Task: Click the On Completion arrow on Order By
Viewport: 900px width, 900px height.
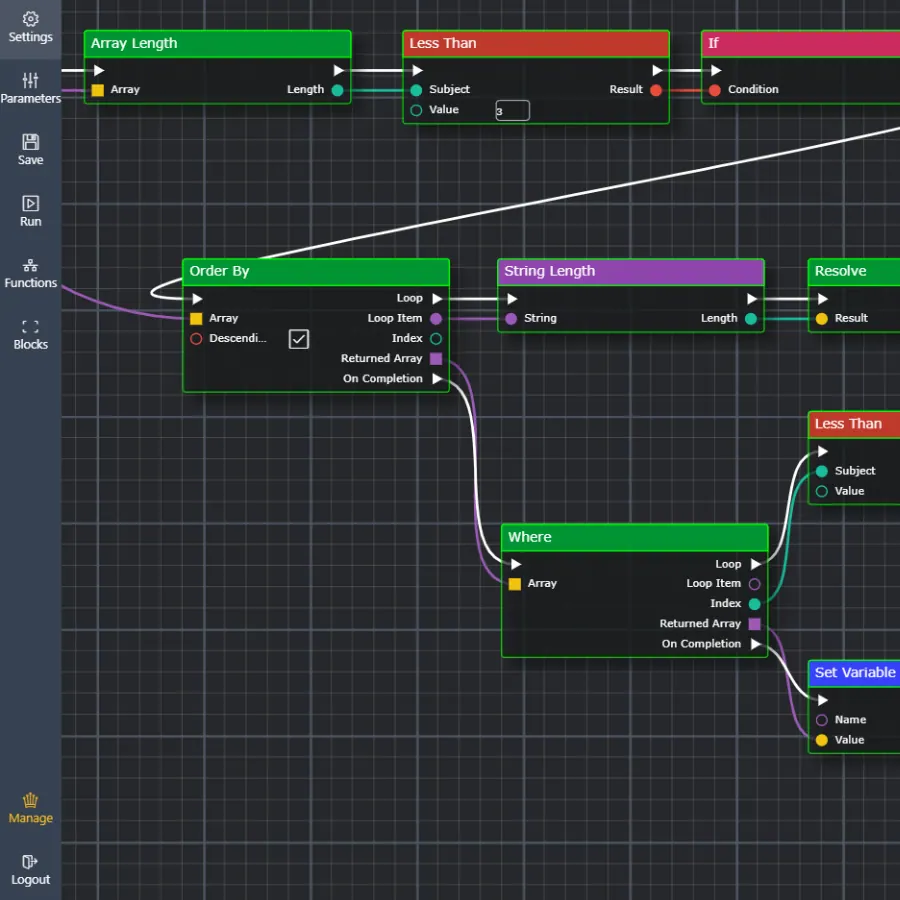Action: click(437, 379)
